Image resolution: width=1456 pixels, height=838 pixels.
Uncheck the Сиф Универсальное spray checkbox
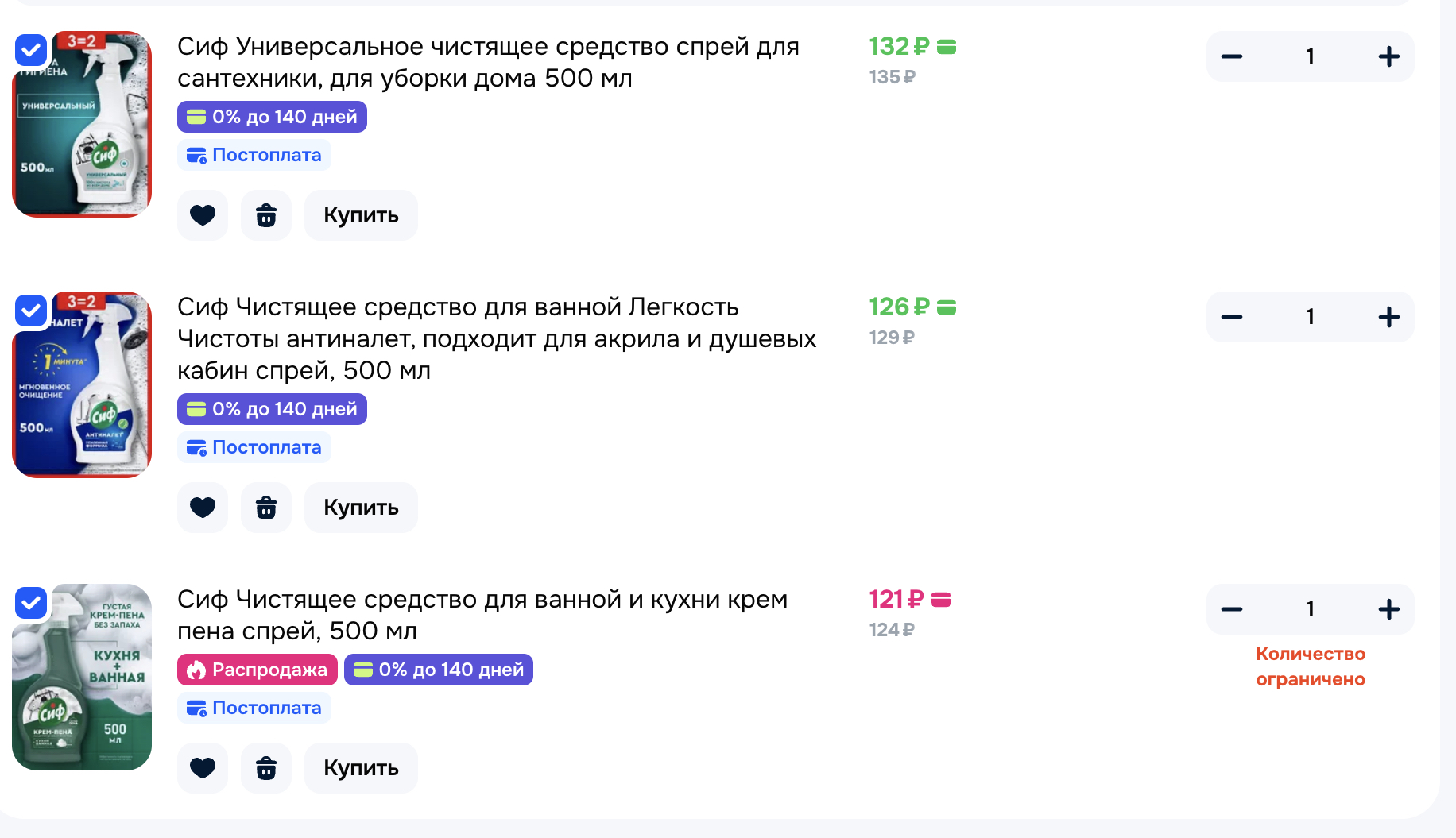click(x=31, y=51)
